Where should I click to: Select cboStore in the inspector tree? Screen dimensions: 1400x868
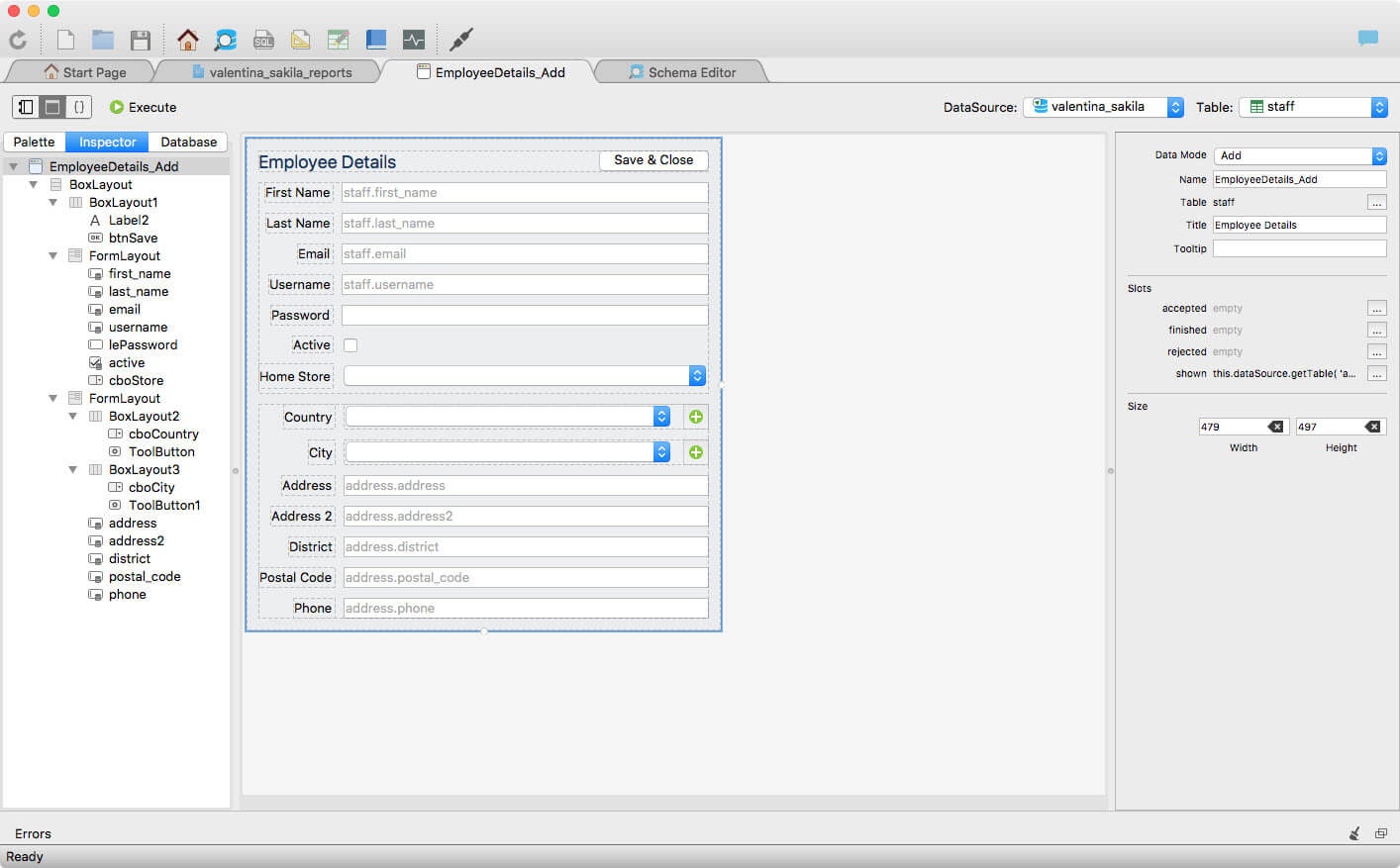pos(136,381)
